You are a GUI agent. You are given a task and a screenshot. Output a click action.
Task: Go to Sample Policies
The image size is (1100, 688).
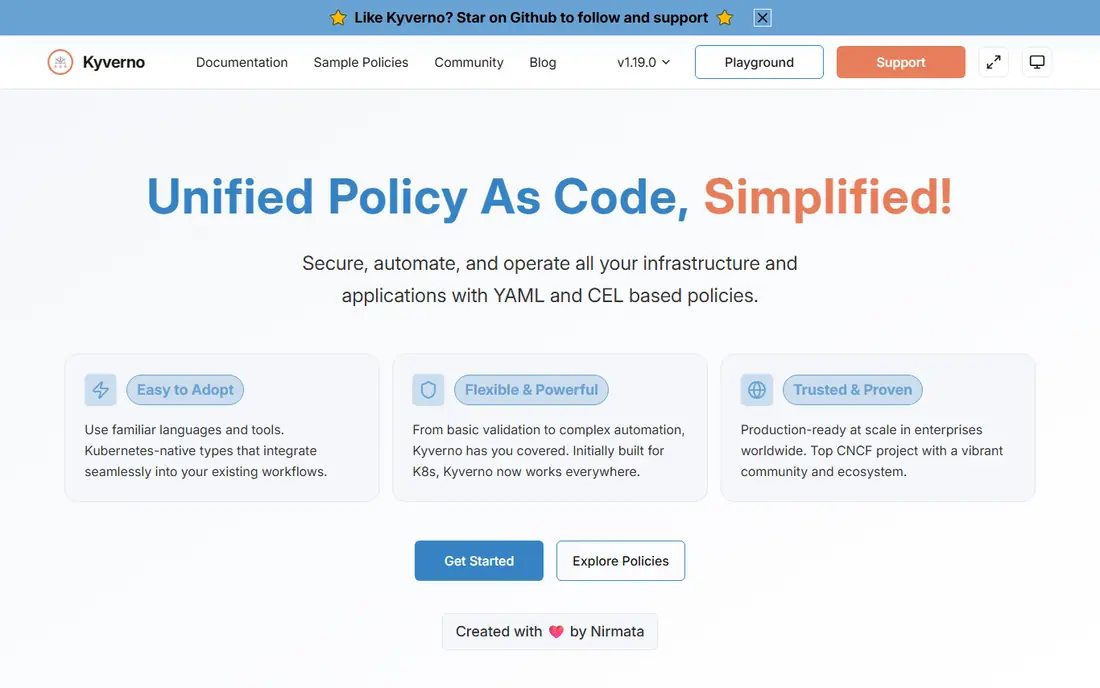pyautogui.click(x=361, y=62)
